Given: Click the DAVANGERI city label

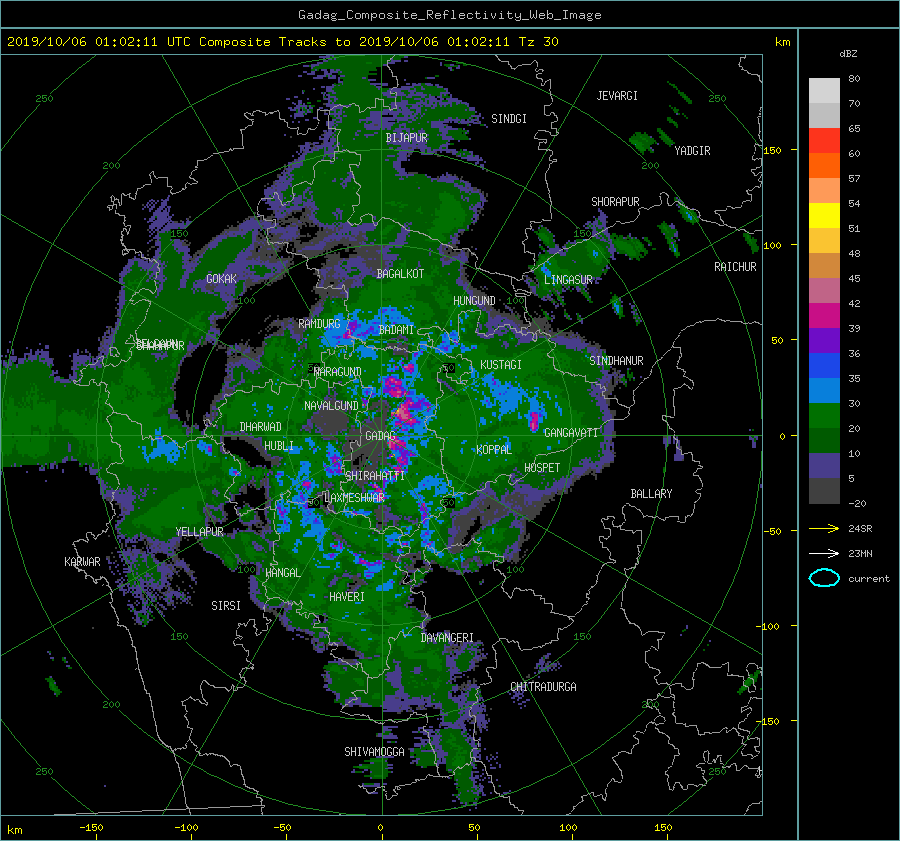Looking at the screenshot, I should pyautogui.click(x=447, y=638).
